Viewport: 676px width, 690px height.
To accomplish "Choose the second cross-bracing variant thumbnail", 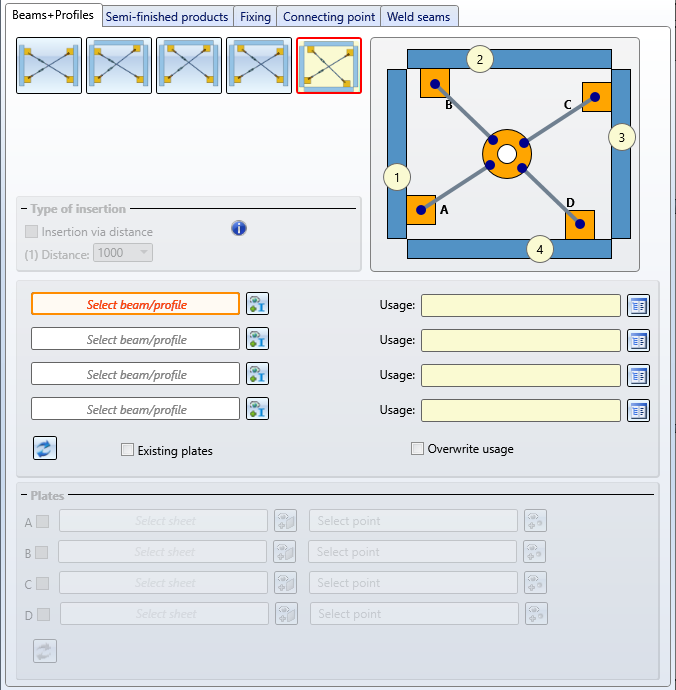I will 119,66.
